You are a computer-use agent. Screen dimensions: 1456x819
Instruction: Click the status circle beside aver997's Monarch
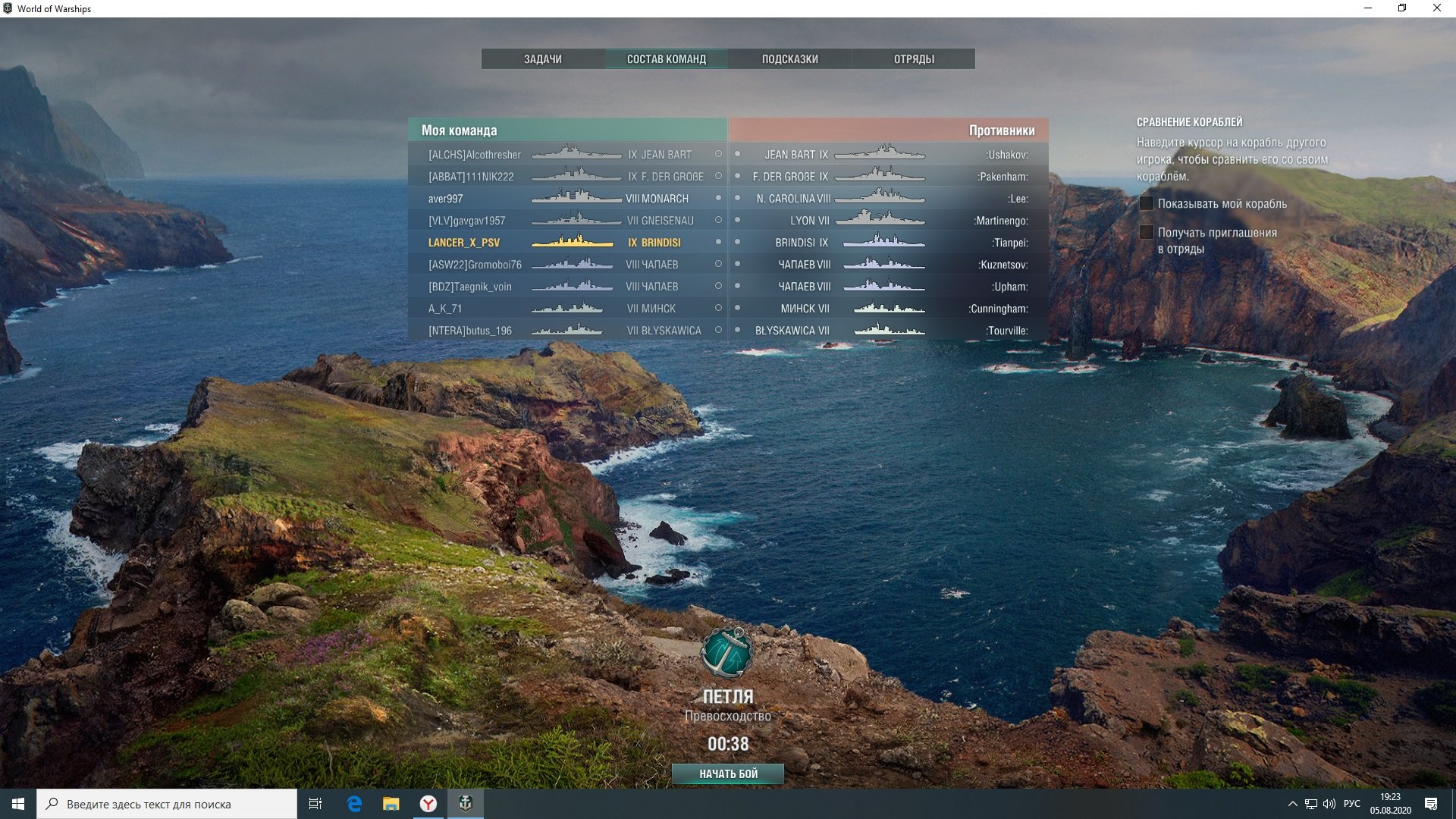[718, 198]
